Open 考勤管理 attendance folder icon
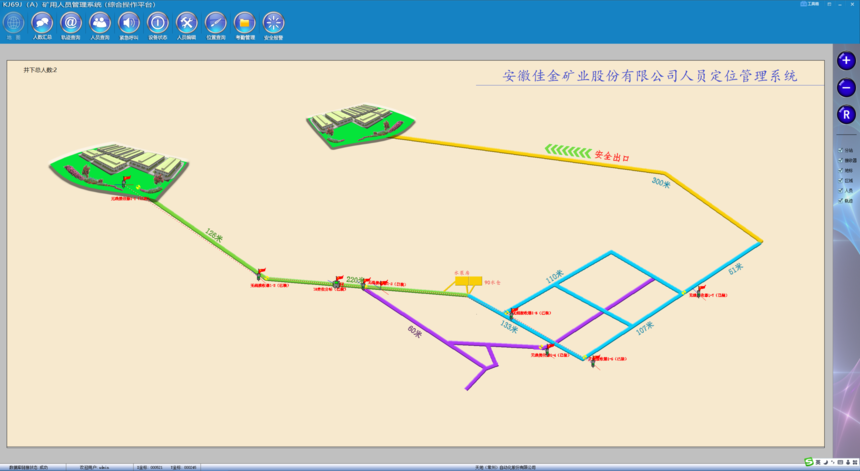 point(245,24)
